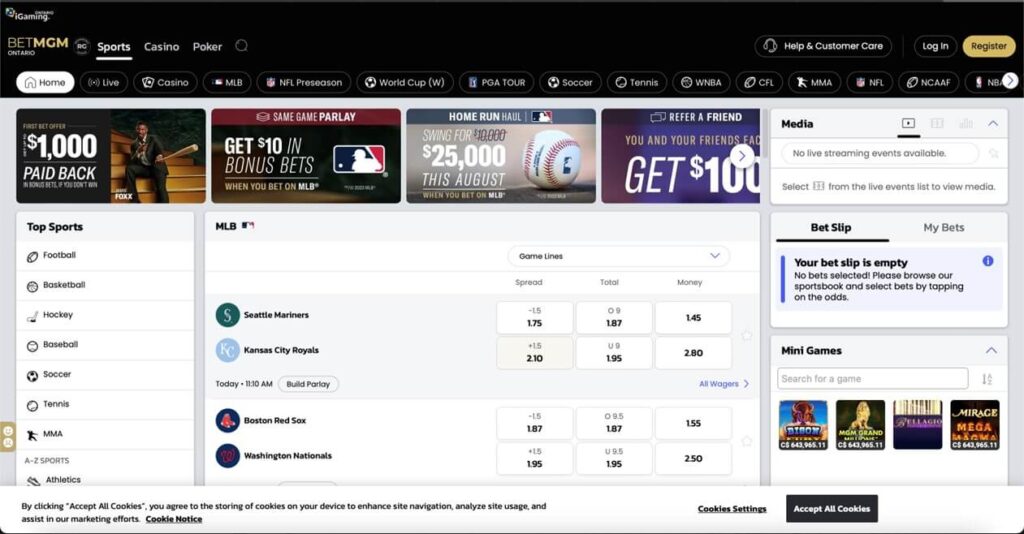Click the bet slip info icon
Screen dimensions: 1024x534
987,261
